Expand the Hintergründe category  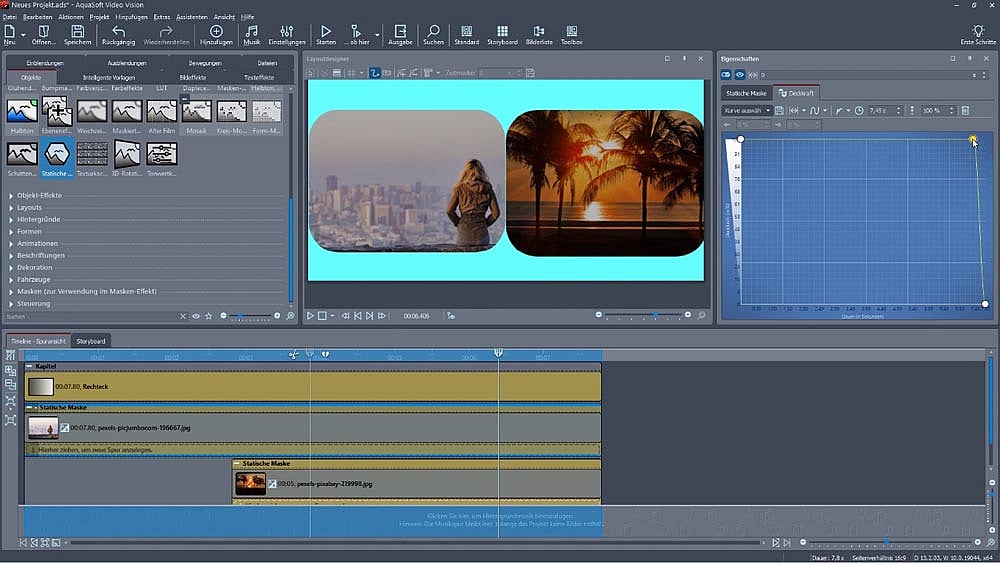coord(11,219)
